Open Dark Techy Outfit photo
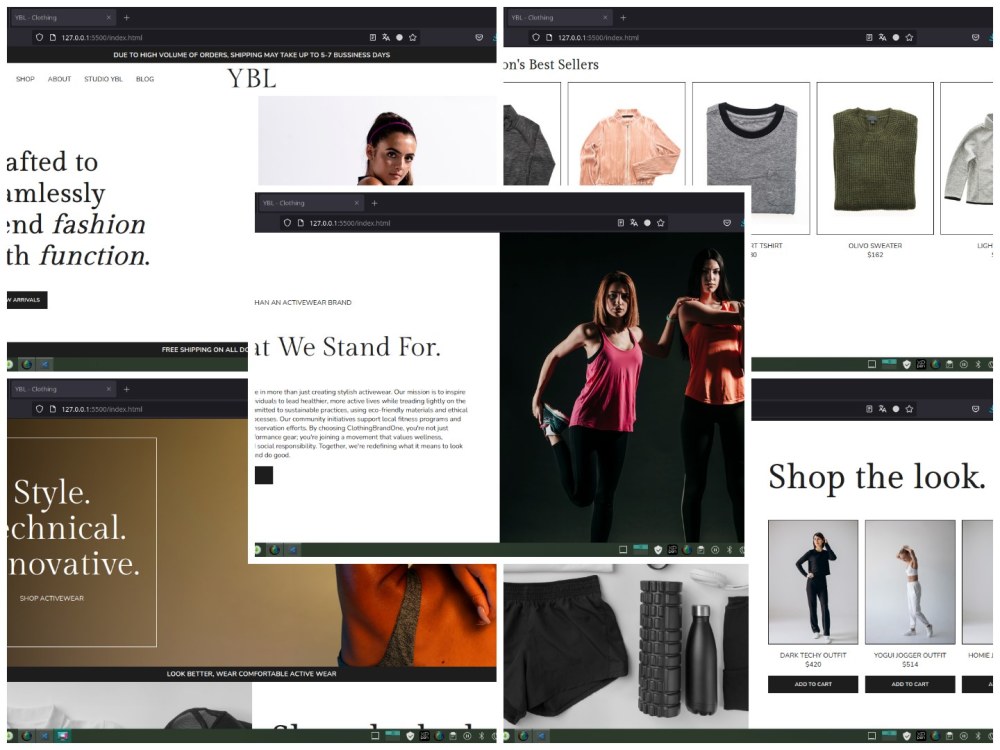This screenshot has height=750, width=1000. tap(813, 582)
